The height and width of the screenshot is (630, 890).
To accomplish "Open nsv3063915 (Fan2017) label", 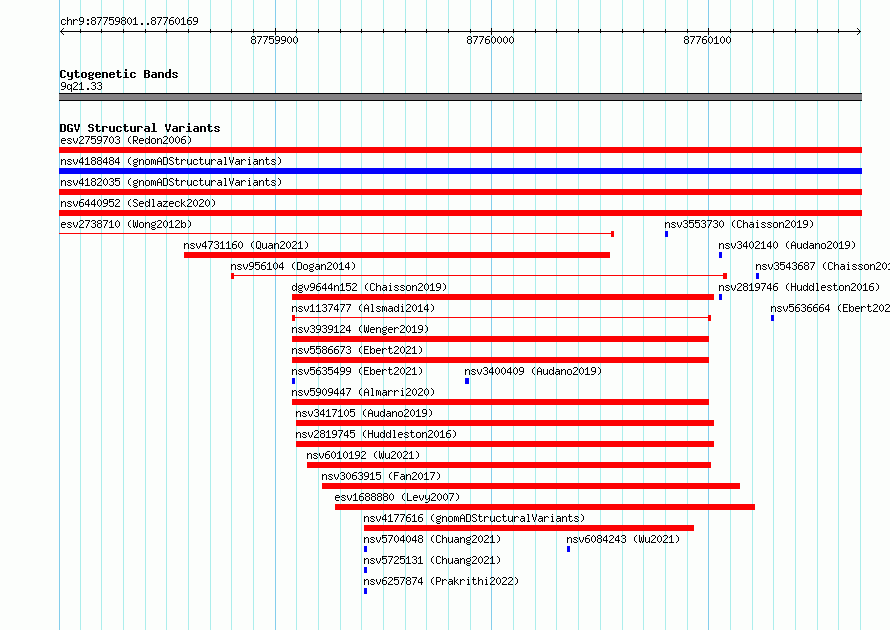I will 381,476.
